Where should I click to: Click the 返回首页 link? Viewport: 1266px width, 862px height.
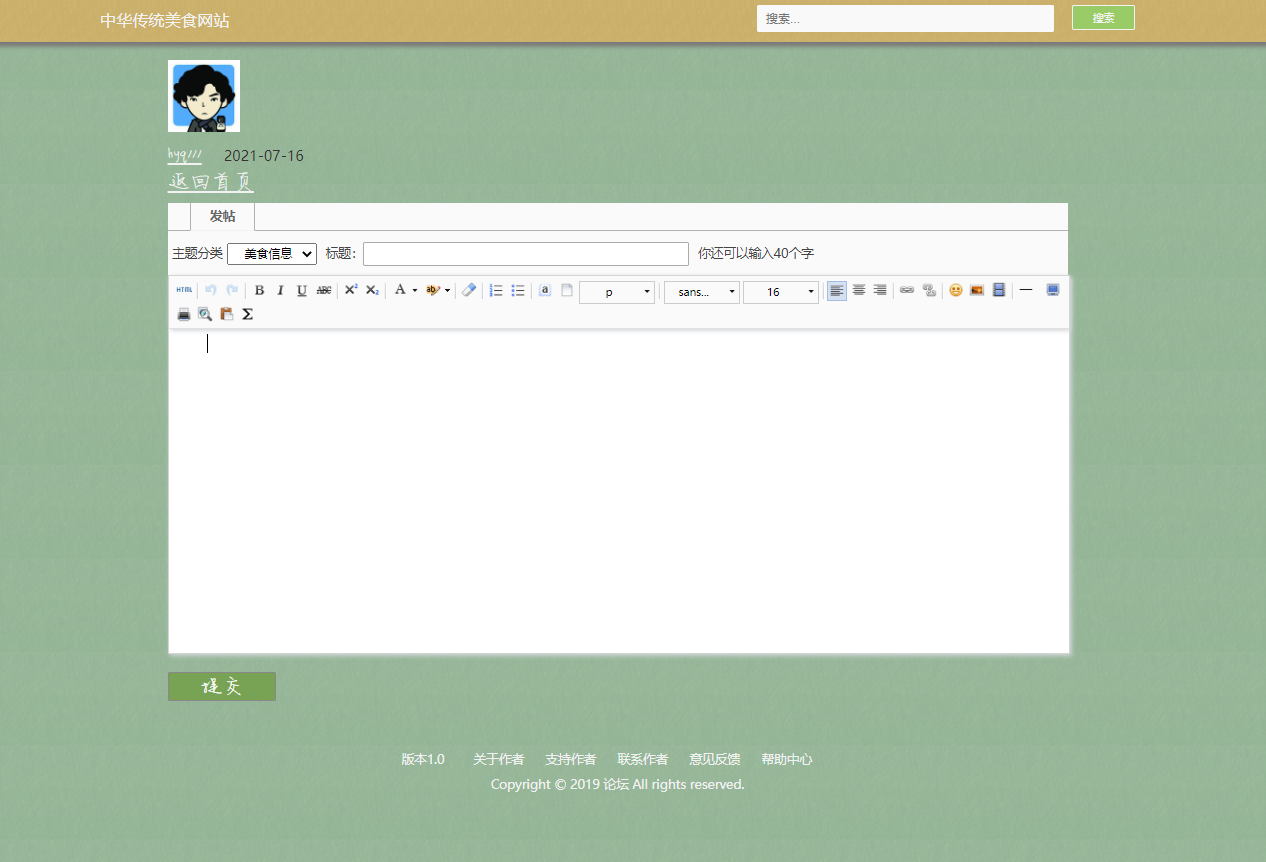tap(211, 182)
